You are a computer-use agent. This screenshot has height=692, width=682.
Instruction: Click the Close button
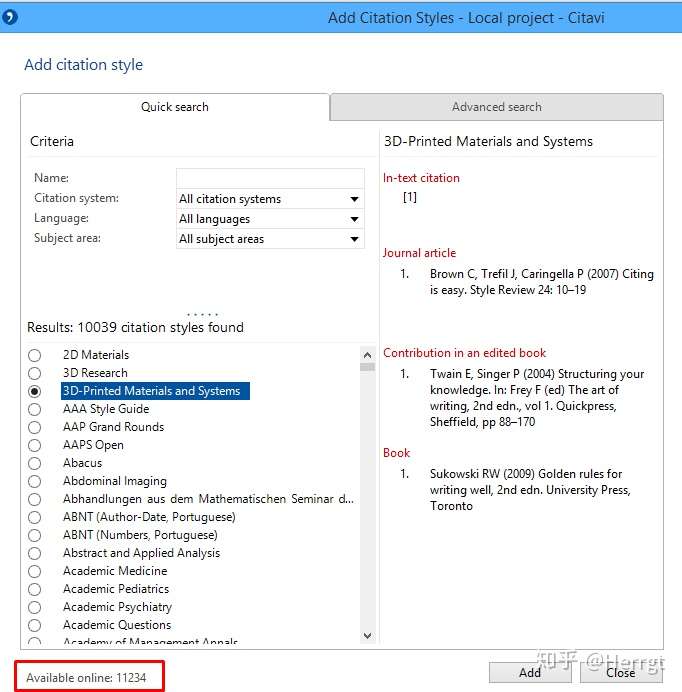621,673
